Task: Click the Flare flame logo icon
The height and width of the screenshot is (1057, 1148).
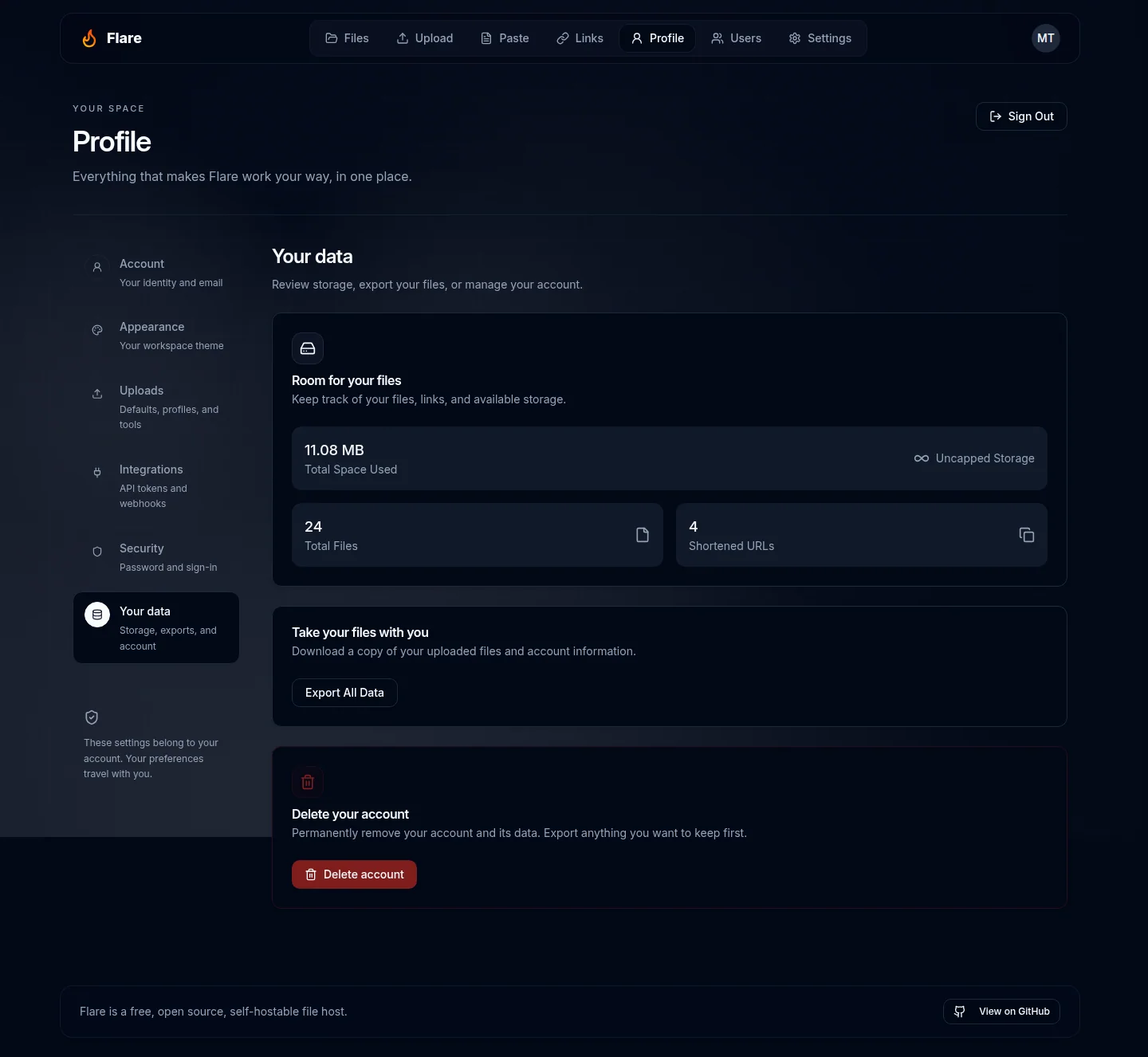Action: [89, 38]
